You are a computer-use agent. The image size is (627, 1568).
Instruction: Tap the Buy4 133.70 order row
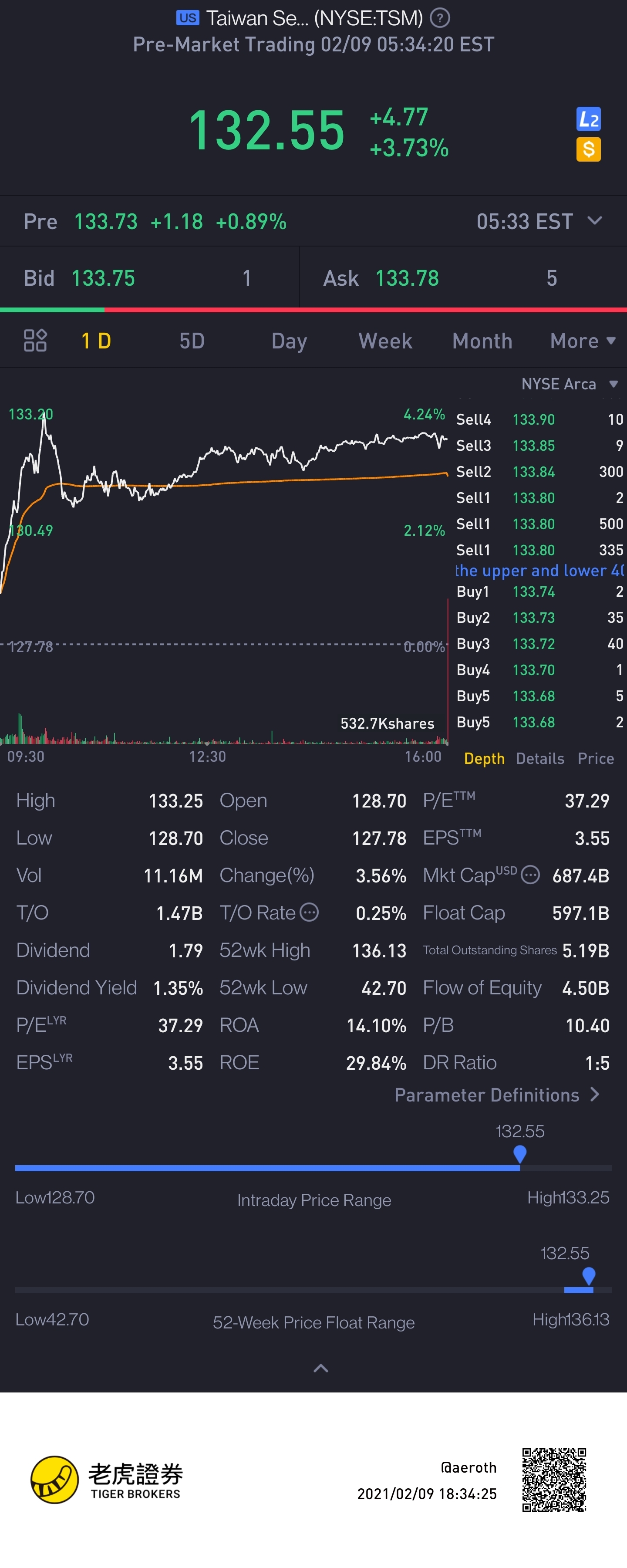tap(539, 670)
